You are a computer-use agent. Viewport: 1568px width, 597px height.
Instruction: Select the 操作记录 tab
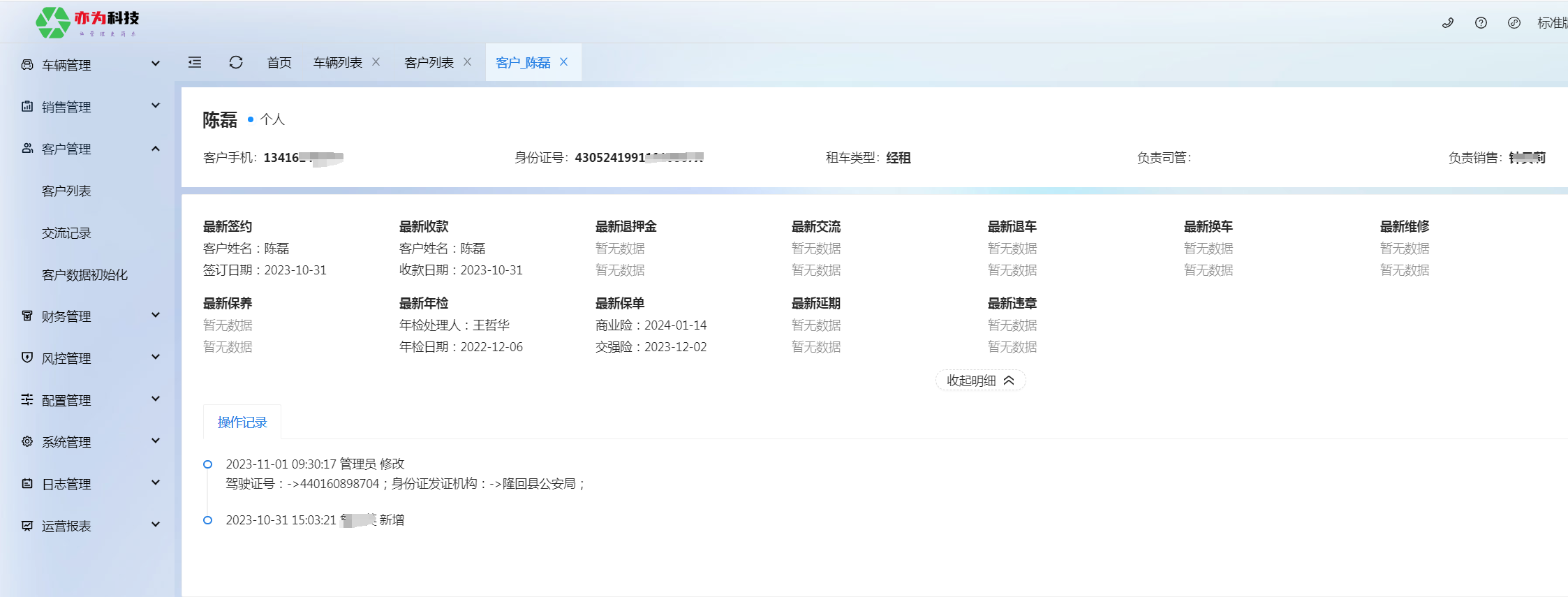tap(242, 422)
